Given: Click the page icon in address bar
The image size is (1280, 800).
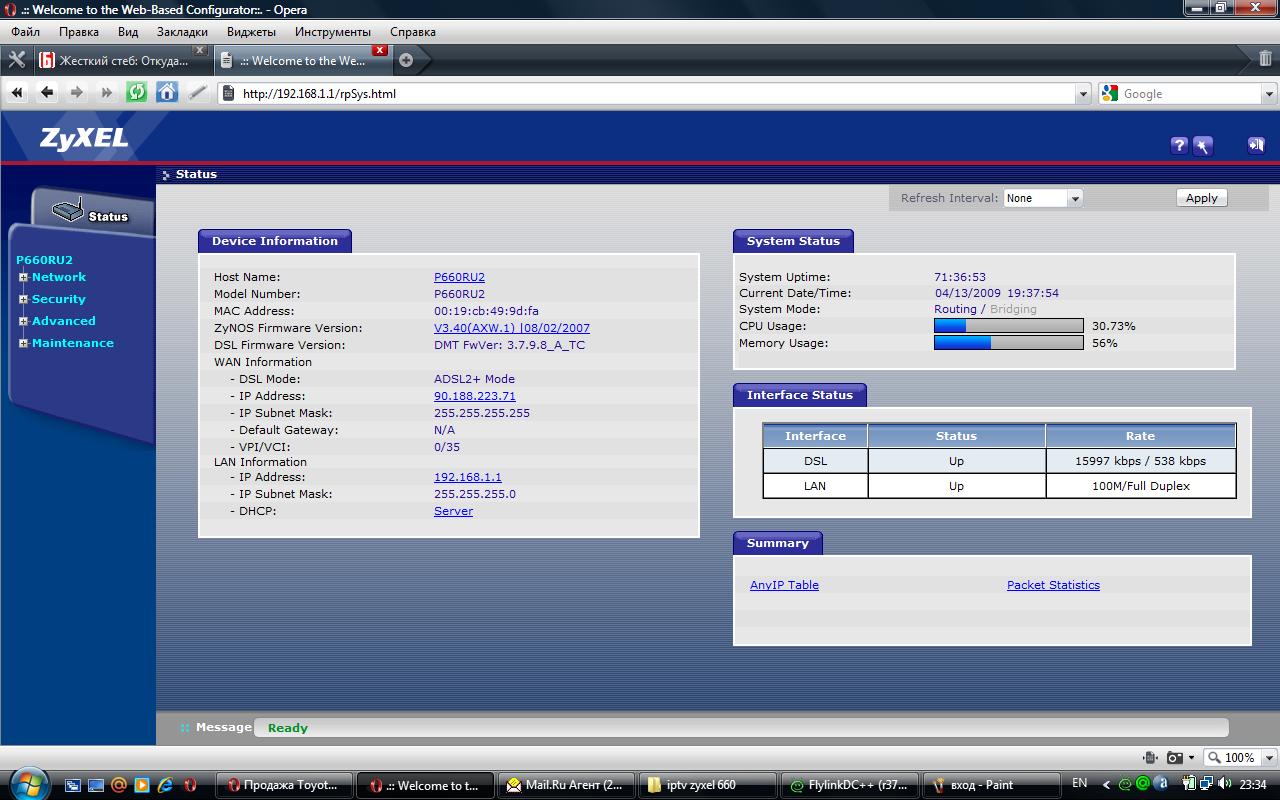Looking at the screenshot, I should (x=228, y=93).
